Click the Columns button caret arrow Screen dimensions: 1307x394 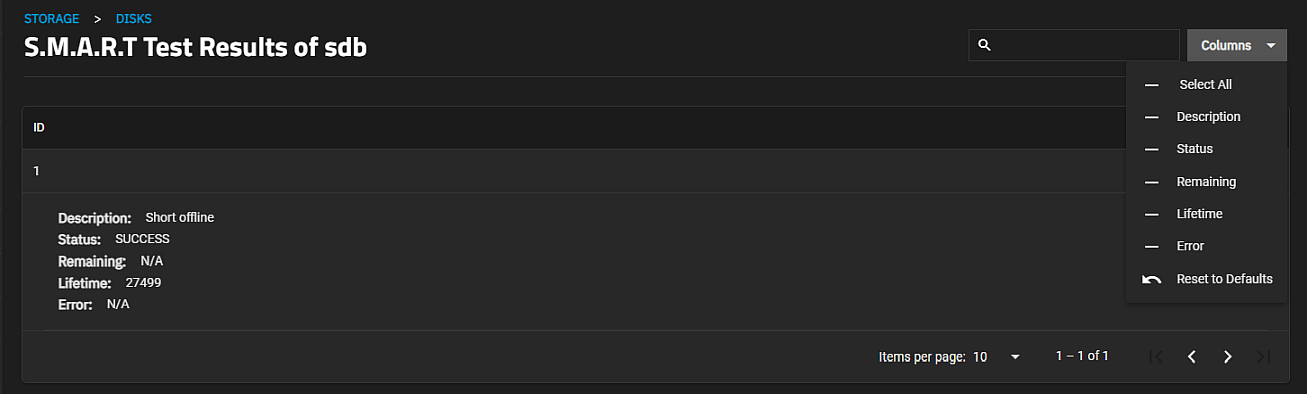coord(1270,46)
